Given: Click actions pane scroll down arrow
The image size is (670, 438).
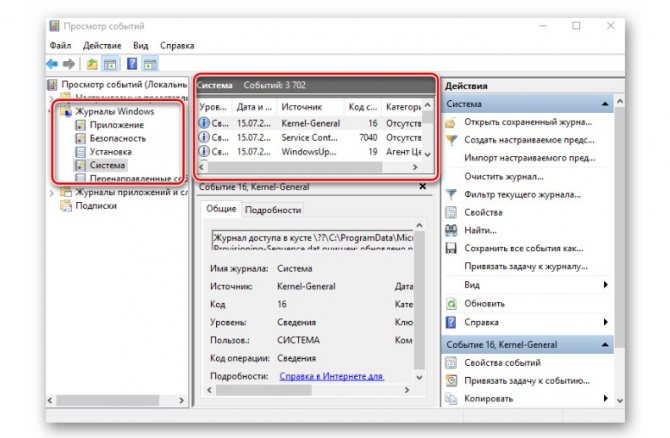Looking at the screenshot, I should 620,400.
